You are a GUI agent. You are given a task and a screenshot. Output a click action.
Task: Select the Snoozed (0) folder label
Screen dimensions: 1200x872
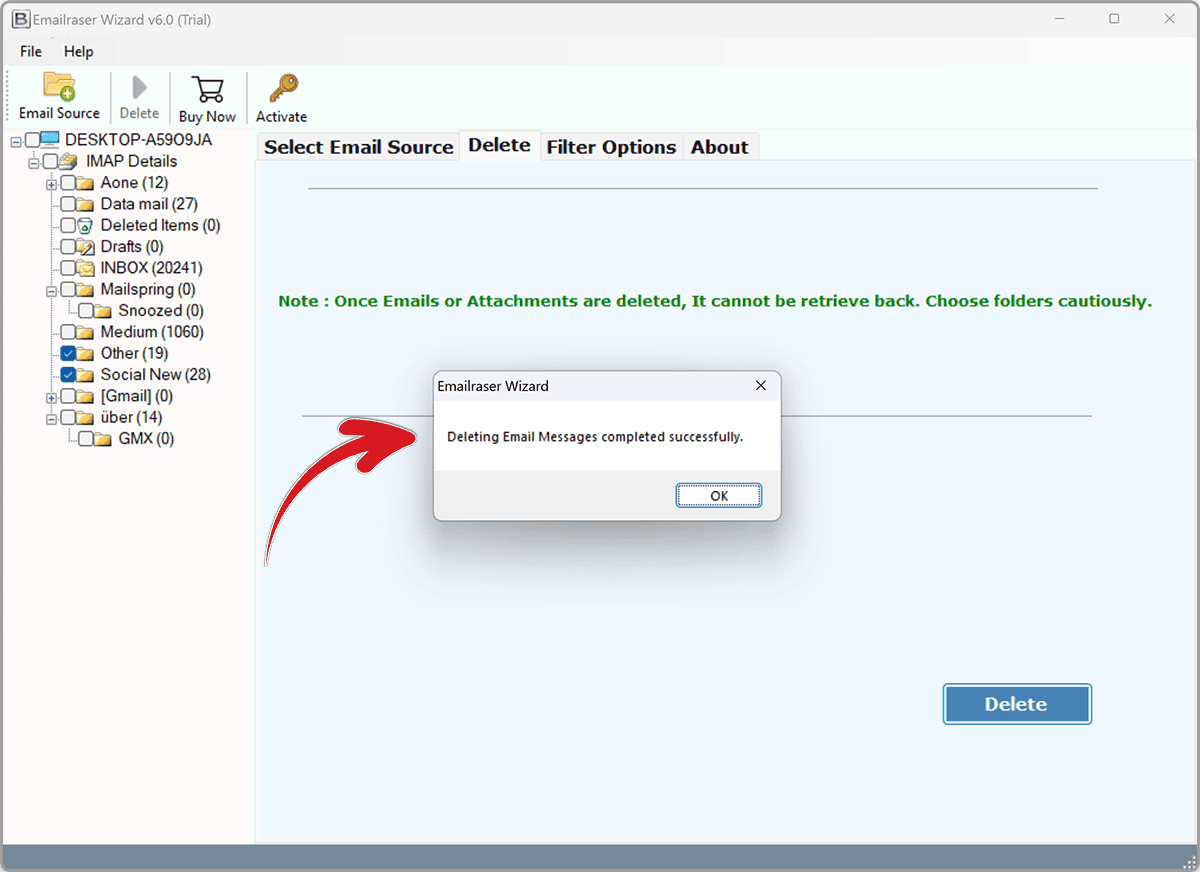point(161,311)
